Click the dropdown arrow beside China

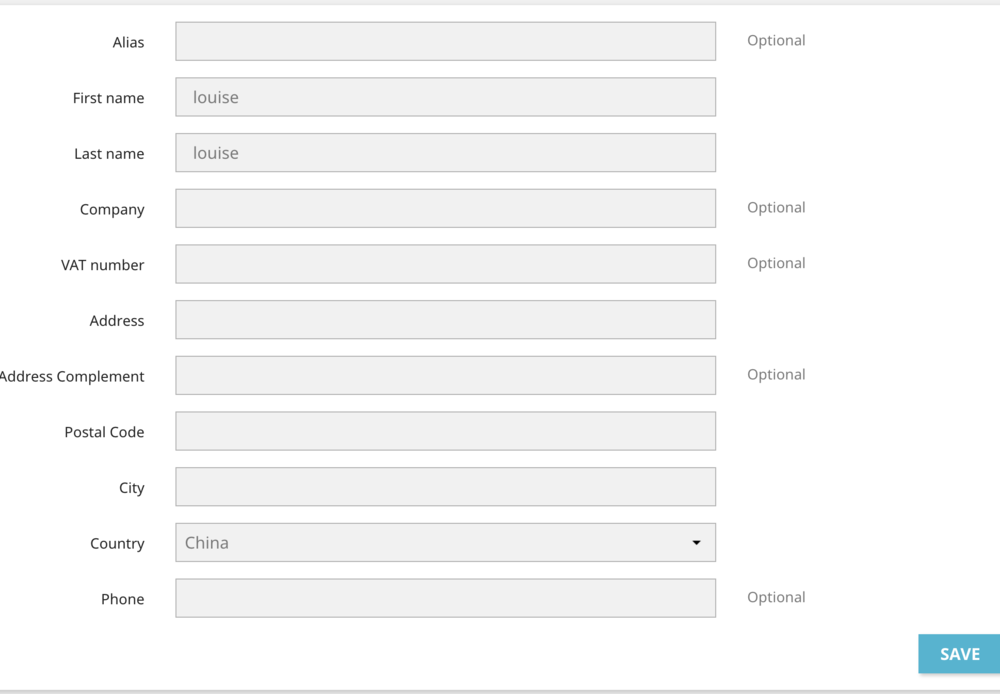[697, 542]
